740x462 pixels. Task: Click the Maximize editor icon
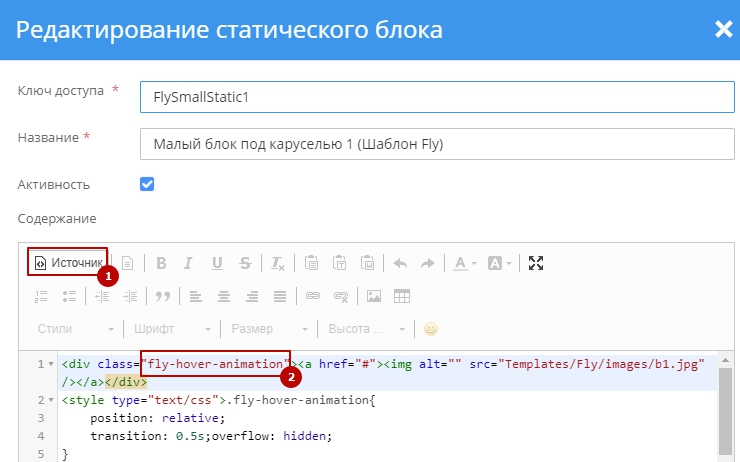pos(536,263)
